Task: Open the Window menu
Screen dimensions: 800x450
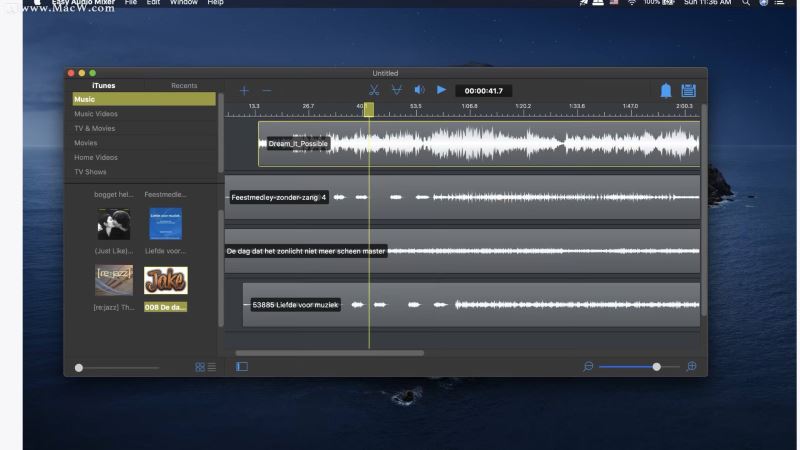Action: click(x=184, y=3)
